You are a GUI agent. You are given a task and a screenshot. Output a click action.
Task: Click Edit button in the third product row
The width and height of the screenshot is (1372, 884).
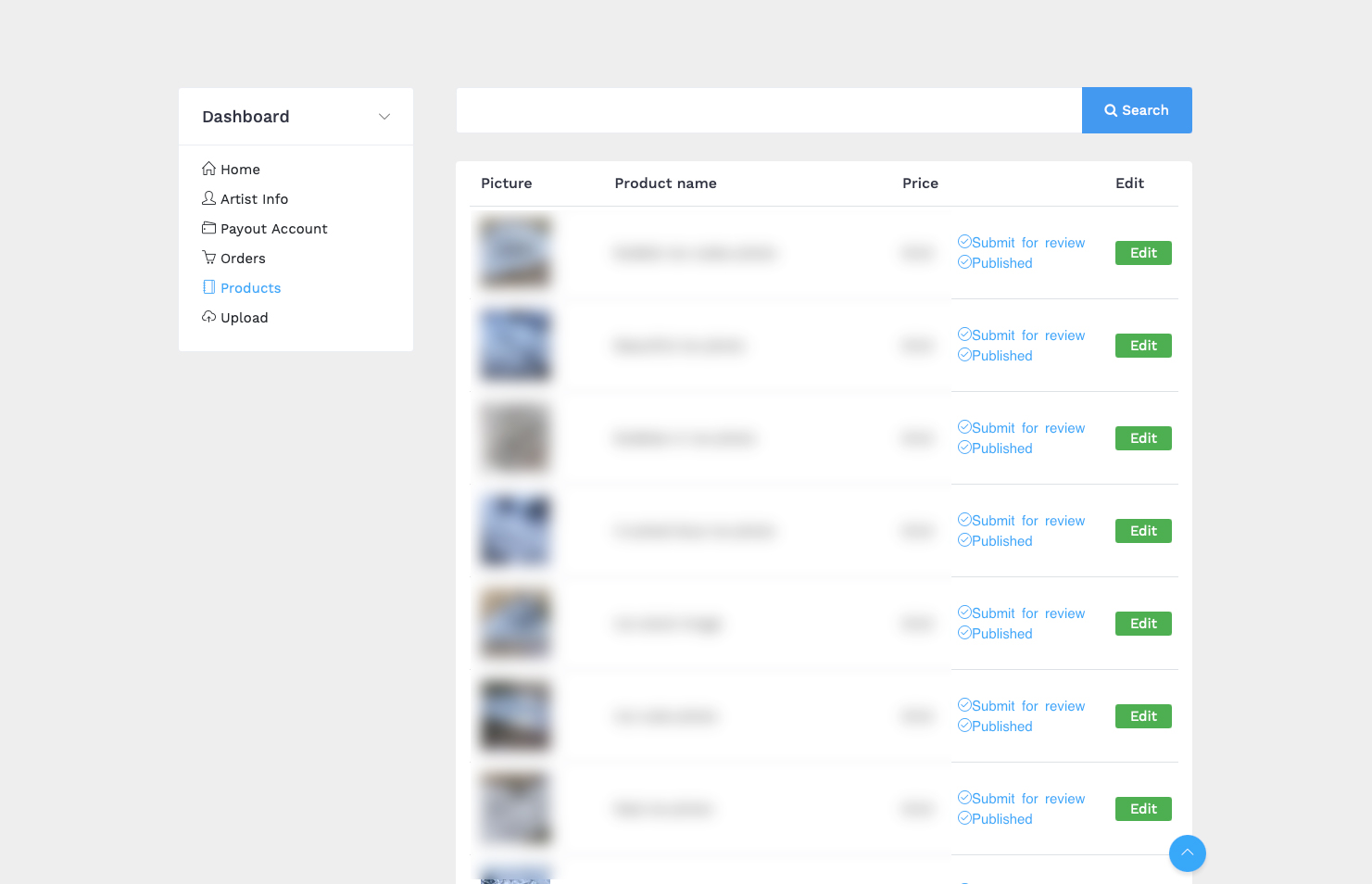[1143, 438]
